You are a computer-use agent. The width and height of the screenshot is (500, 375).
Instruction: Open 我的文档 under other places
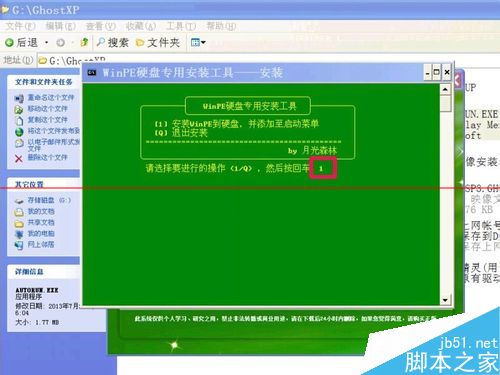point(41,211)
